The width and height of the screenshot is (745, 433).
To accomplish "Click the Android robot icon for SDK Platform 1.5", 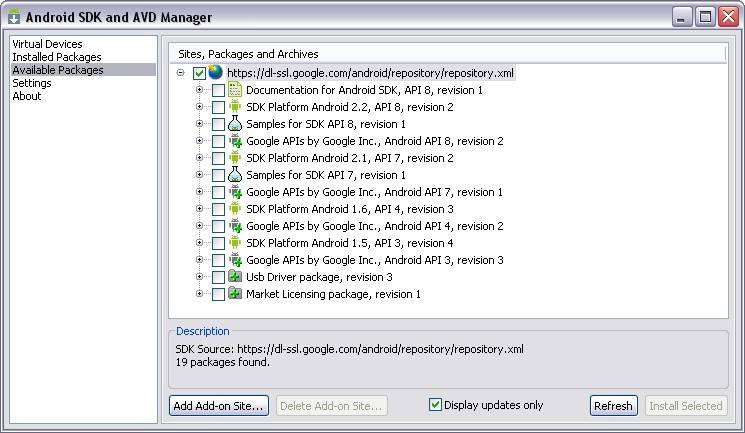I will 235,242.
